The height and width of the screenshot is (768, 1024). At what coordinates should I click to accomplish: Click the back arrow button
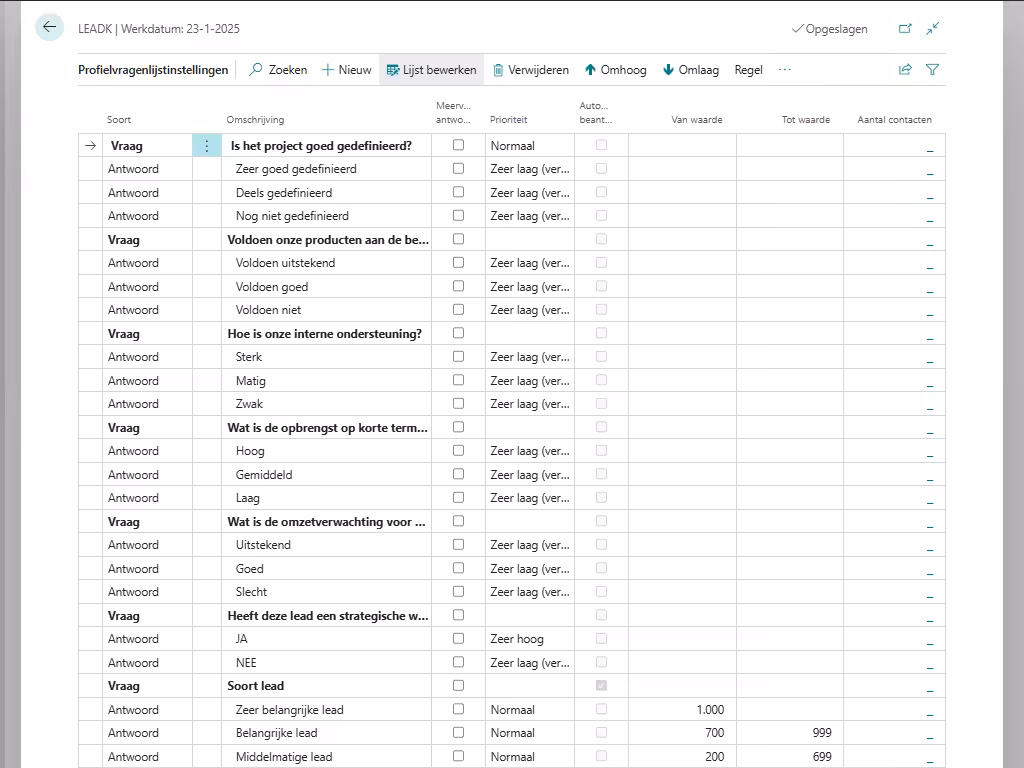click(x=49, y=28)
